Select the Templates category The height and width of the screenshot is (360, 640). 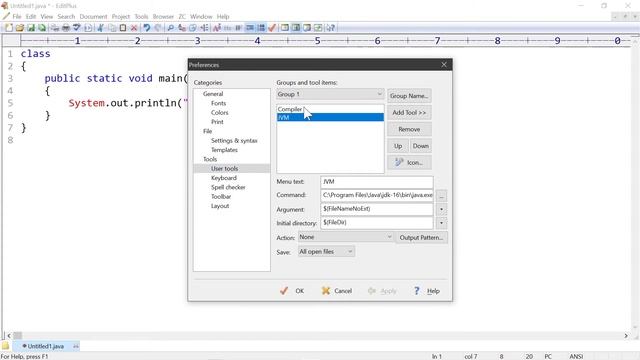(224, 150)
